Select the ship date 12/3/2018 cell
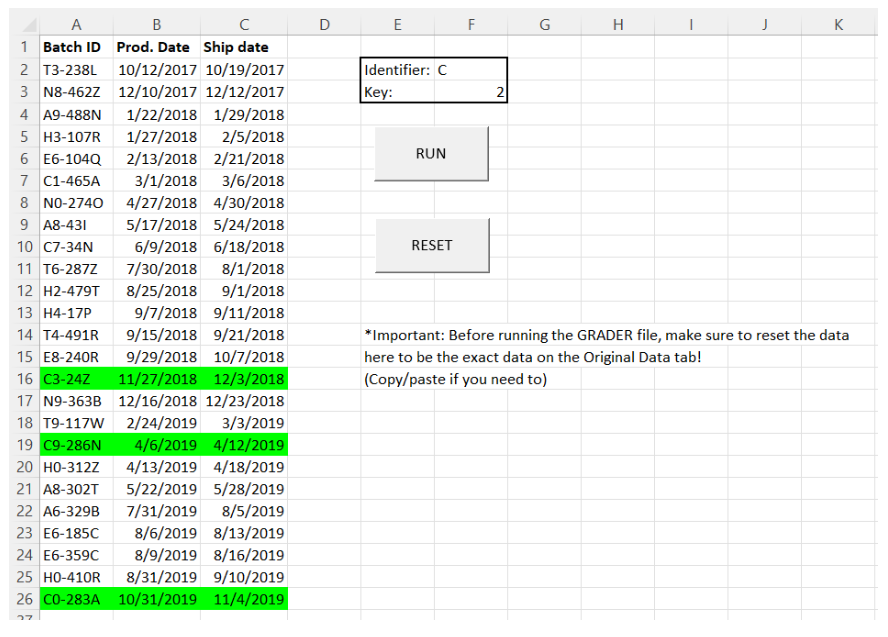The width and height of the screenshot is (888, 637). (x=243, y=378)
